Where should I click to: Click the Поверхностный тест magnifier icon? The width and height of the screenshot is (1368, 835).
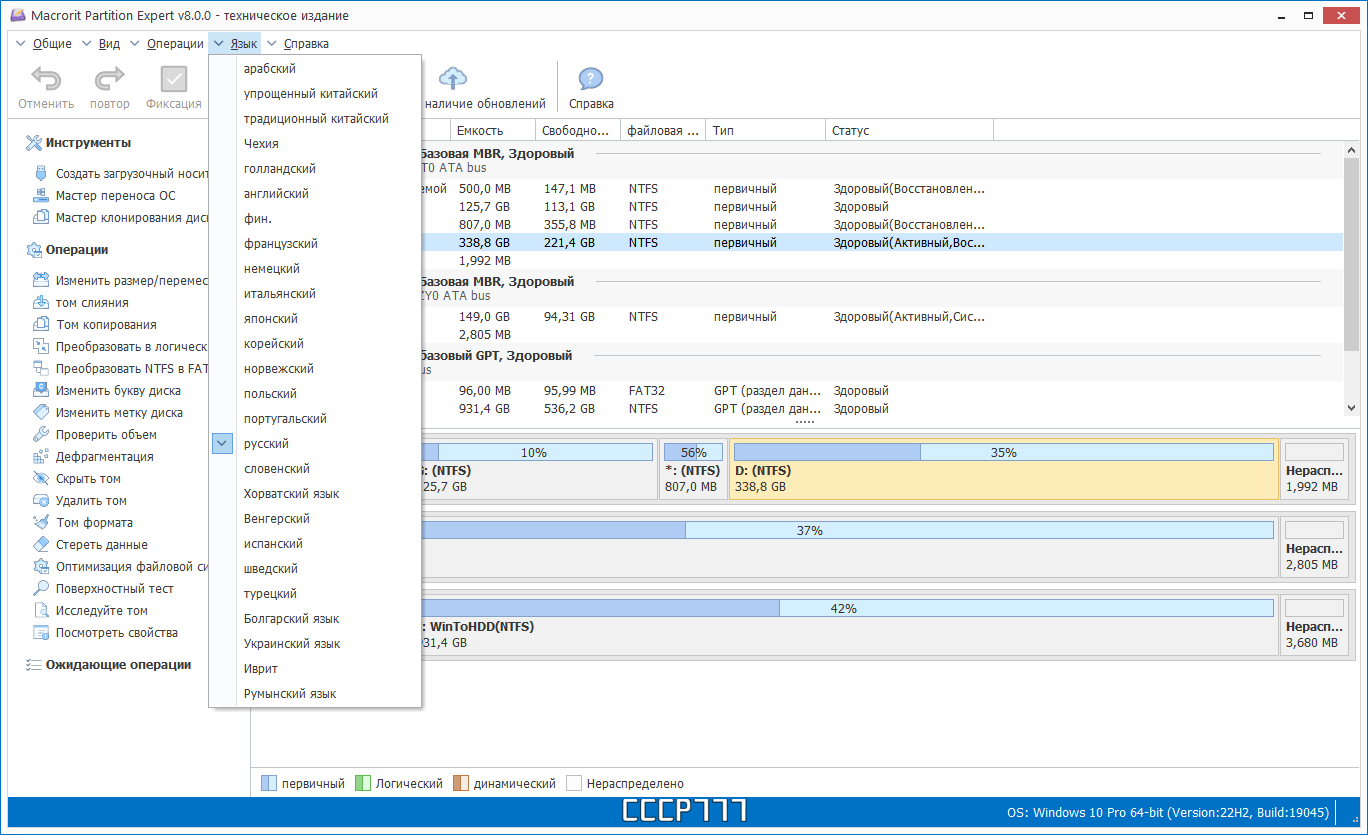point(41,589)
